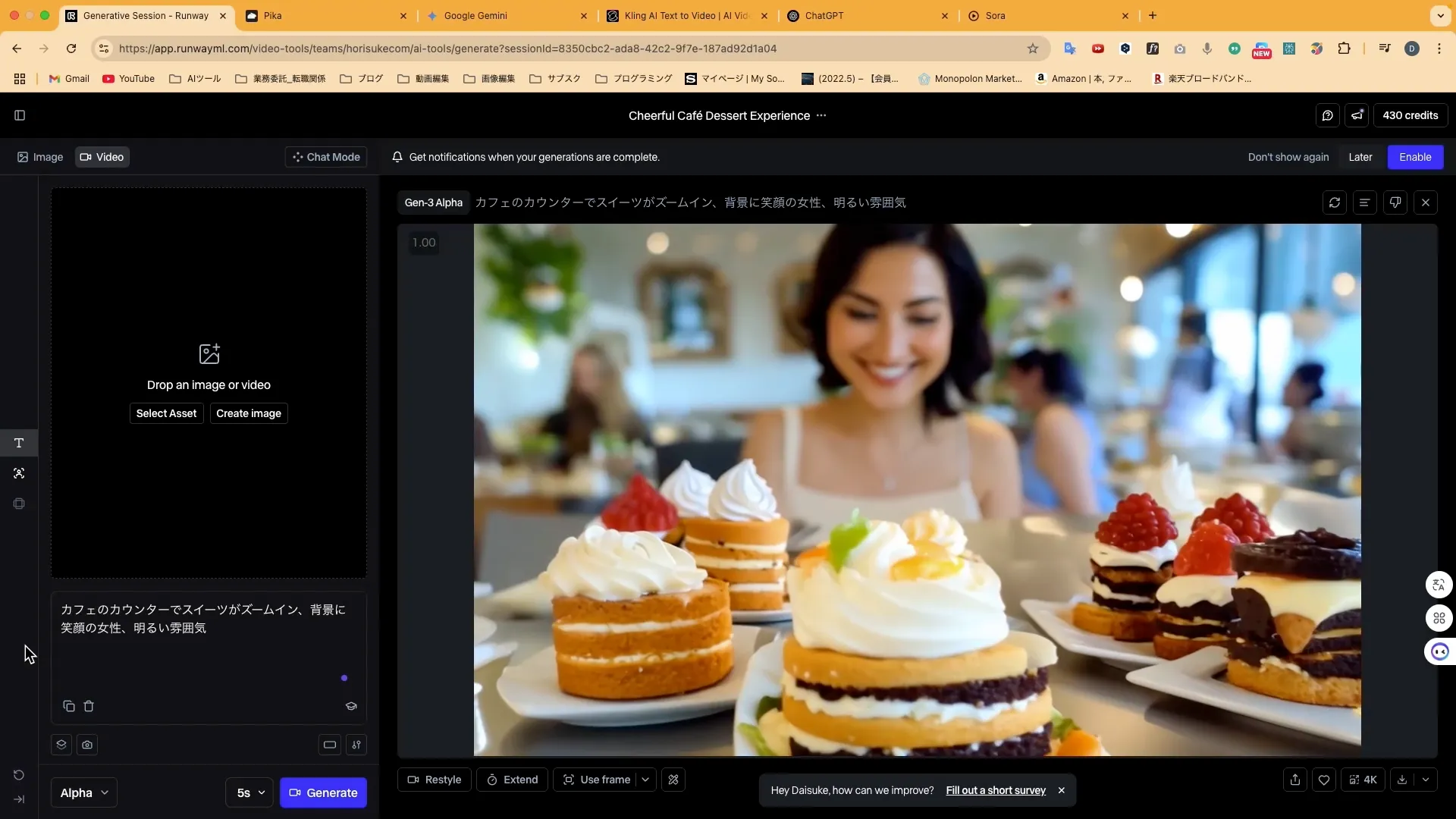Click inside the Japanese prompt text field
Image resolution: width=1456 pixels, height=819 pixels.
(205, 637)
